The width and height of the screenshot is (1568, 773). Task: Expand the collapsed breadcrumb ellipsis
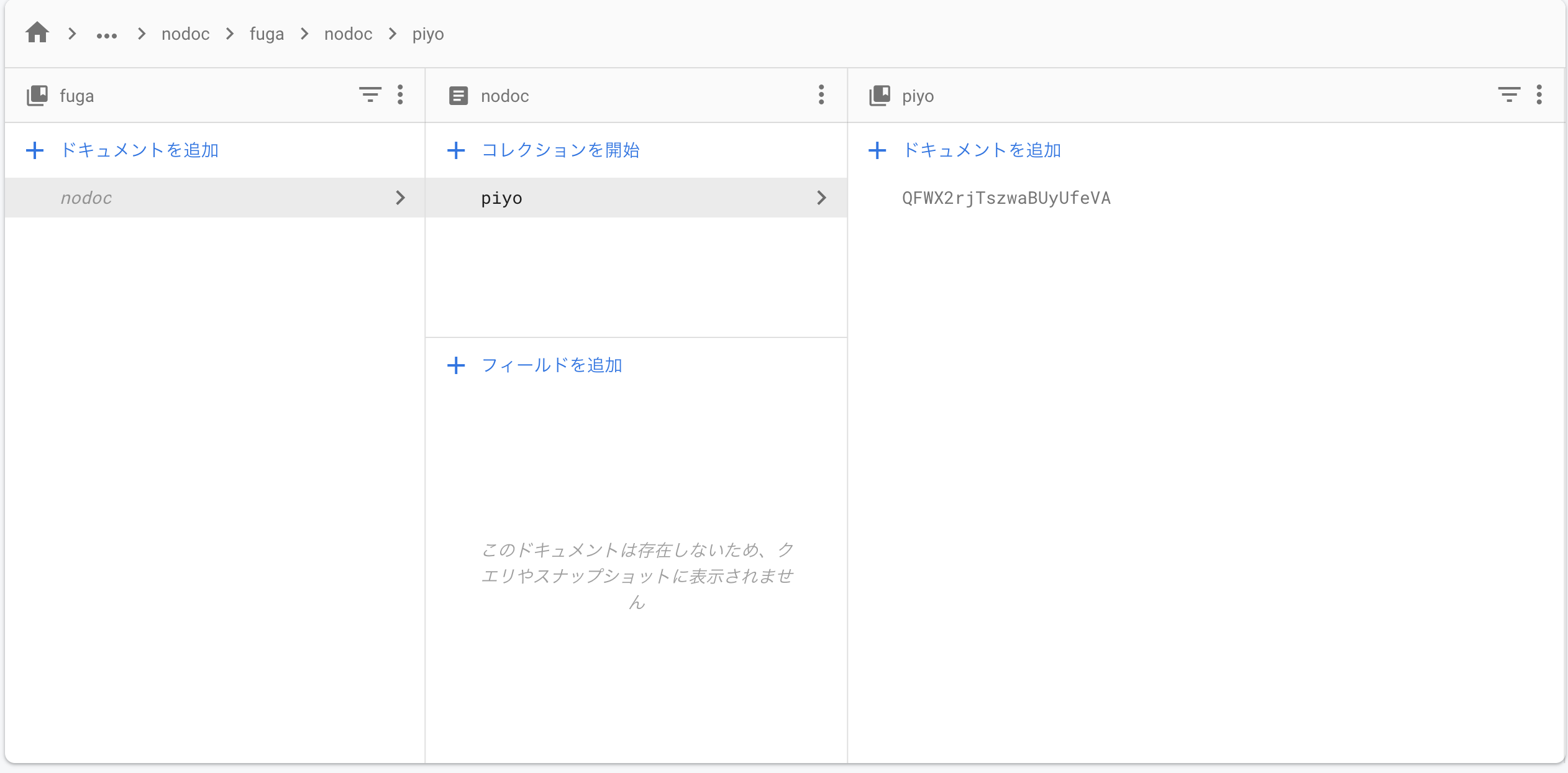pyautogui.click(x=107, y=35)
